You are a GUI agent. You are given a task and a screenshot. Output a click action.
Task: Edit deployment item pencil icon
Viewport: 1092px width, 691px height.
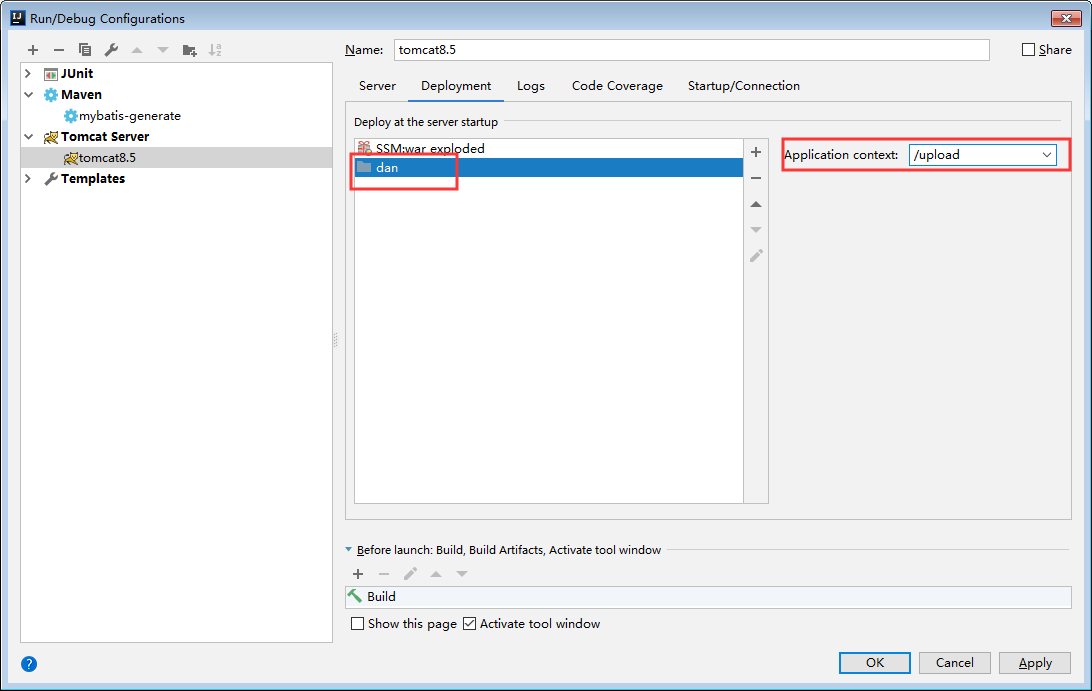tap(756, 256)
